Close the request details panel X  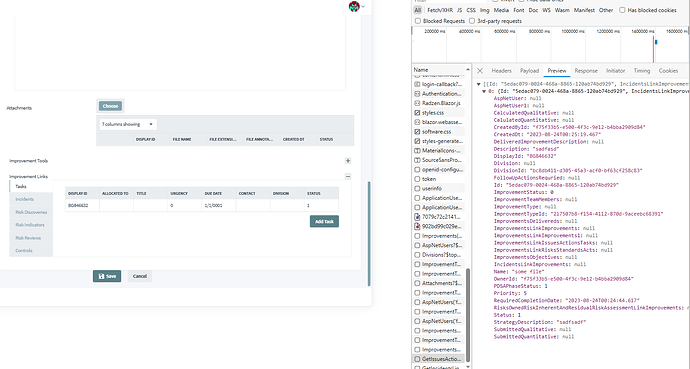tap(480, 71)
